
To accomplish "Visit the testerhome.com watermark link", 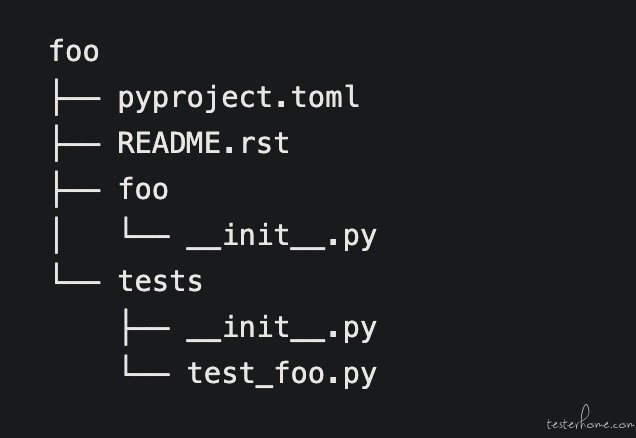I will [x=590, y=423].
